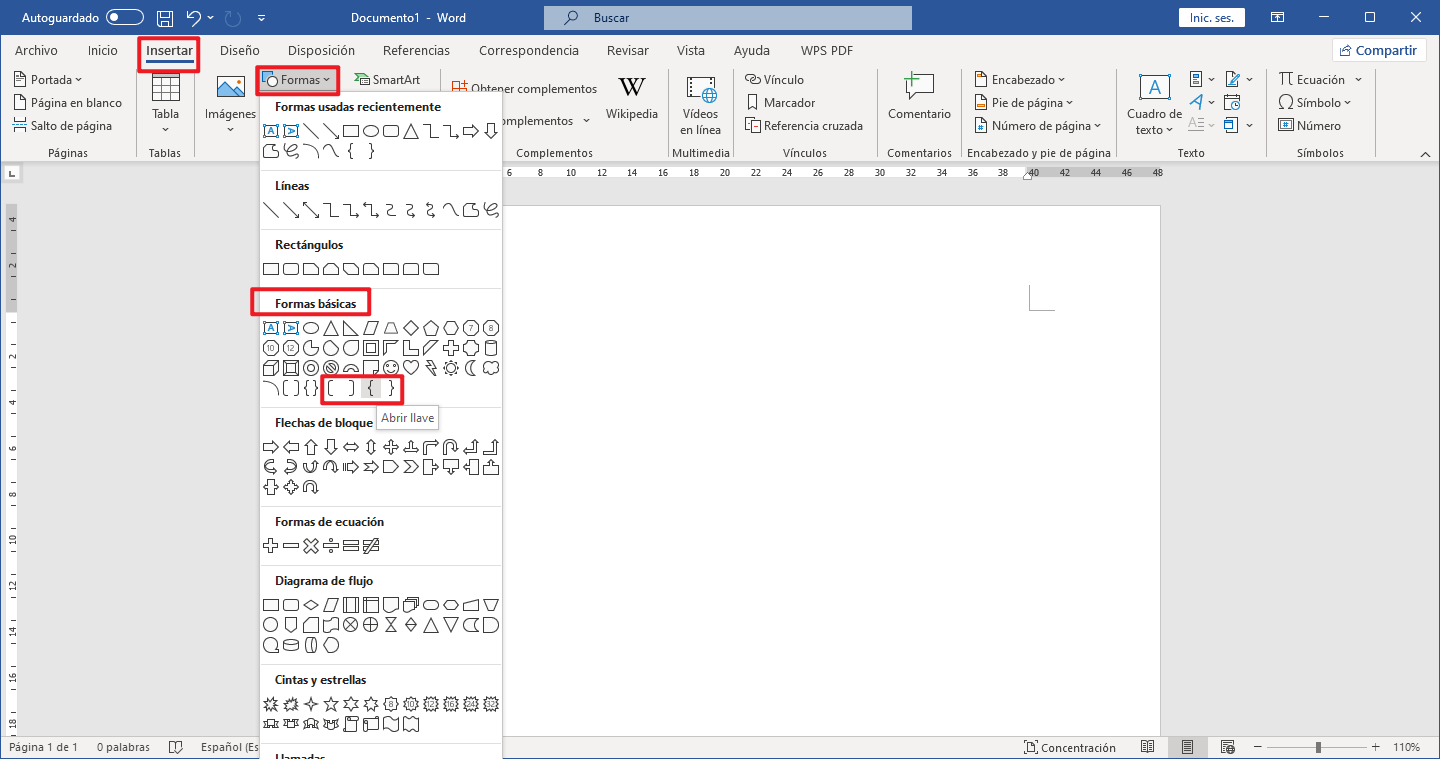The image size is (1440, 759).
Task: Choose the cloud shape
Action: tap(491, 368)
